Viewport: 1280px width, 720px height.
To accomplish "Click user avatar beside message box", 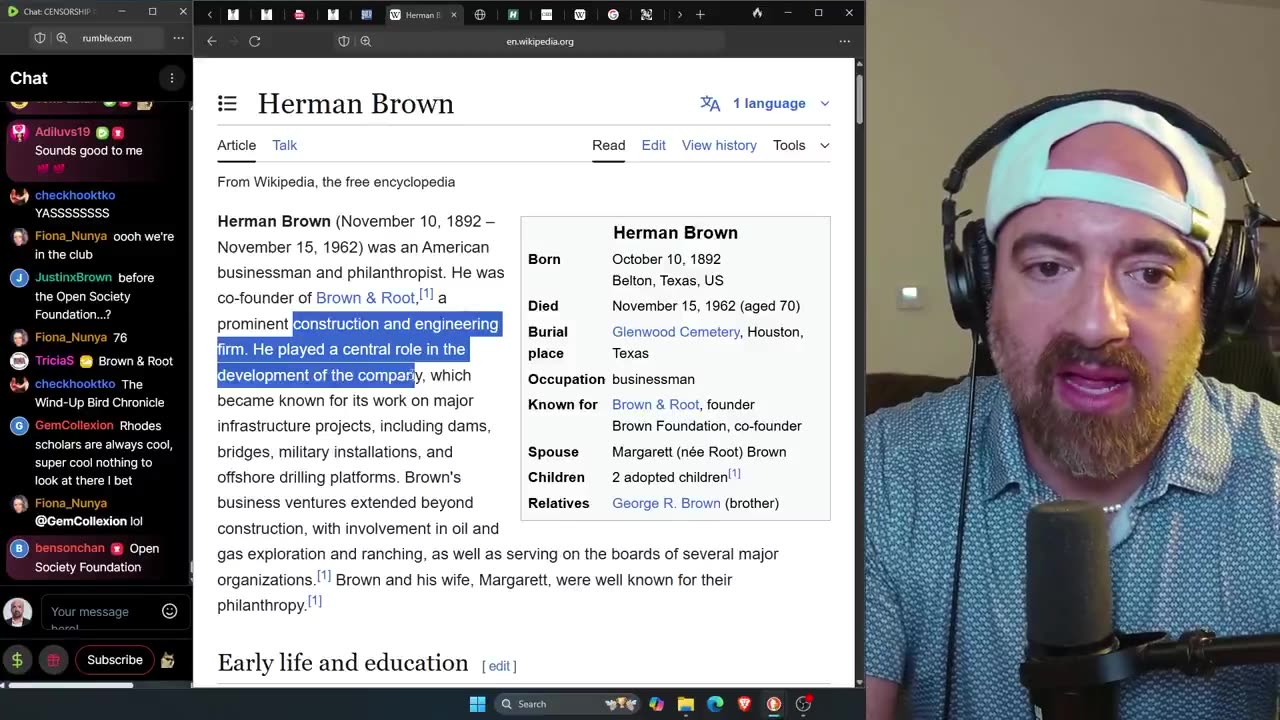I will tap(17, 612).
